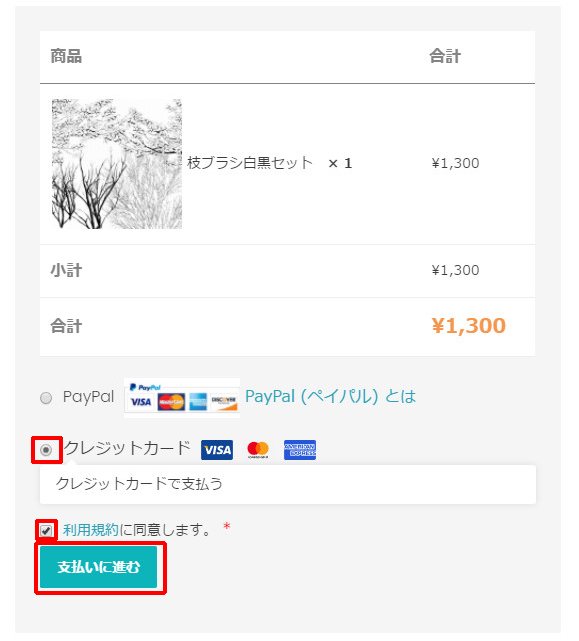Click the に同意します agreement label
This screenshot has width=579, height=641.
[165, 530]
